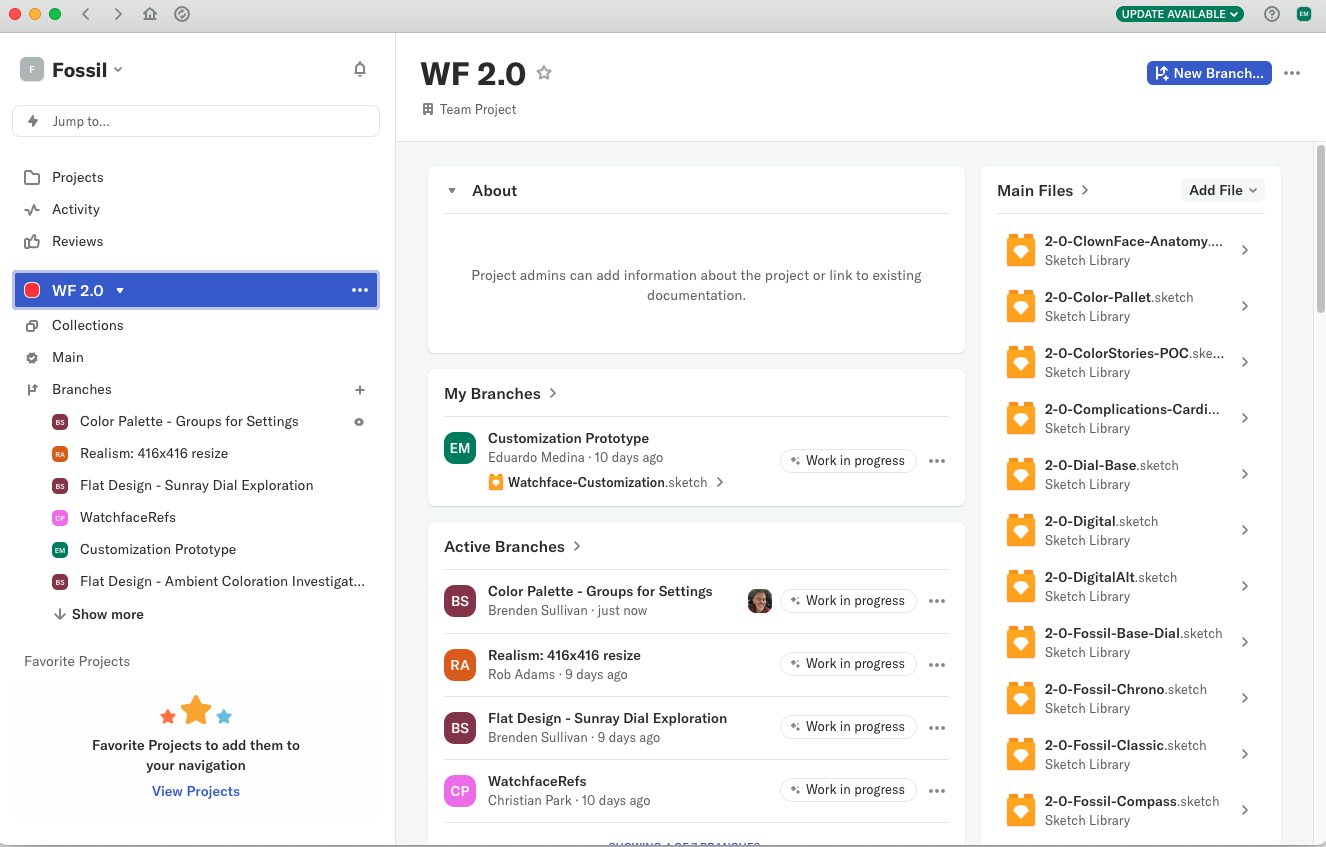Screen dimensions: 1326x847
Task: Click the EM avatar in My Branches
Action: pos(460,448)
